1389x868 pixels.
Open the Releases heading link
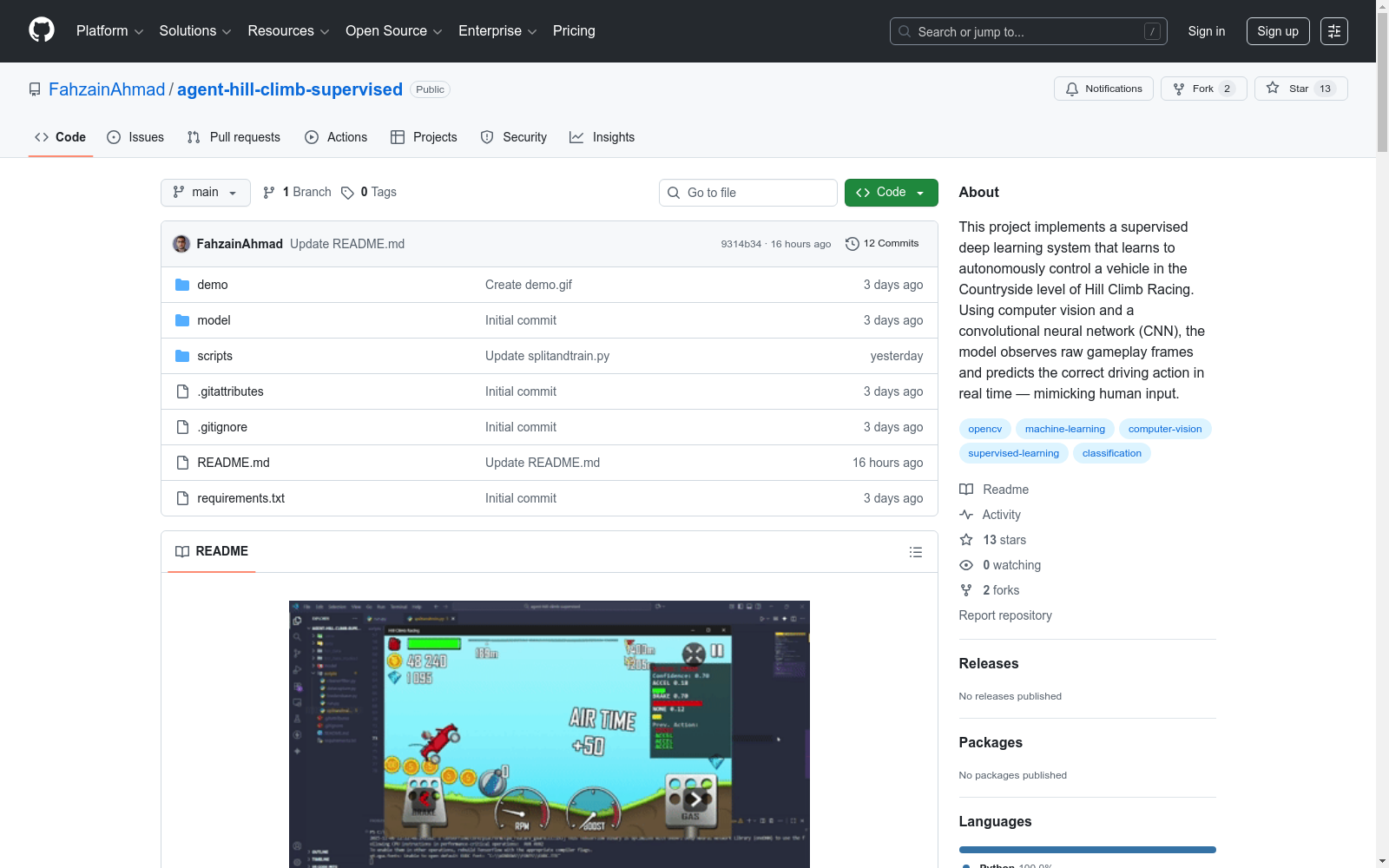[x=989, y=664]
